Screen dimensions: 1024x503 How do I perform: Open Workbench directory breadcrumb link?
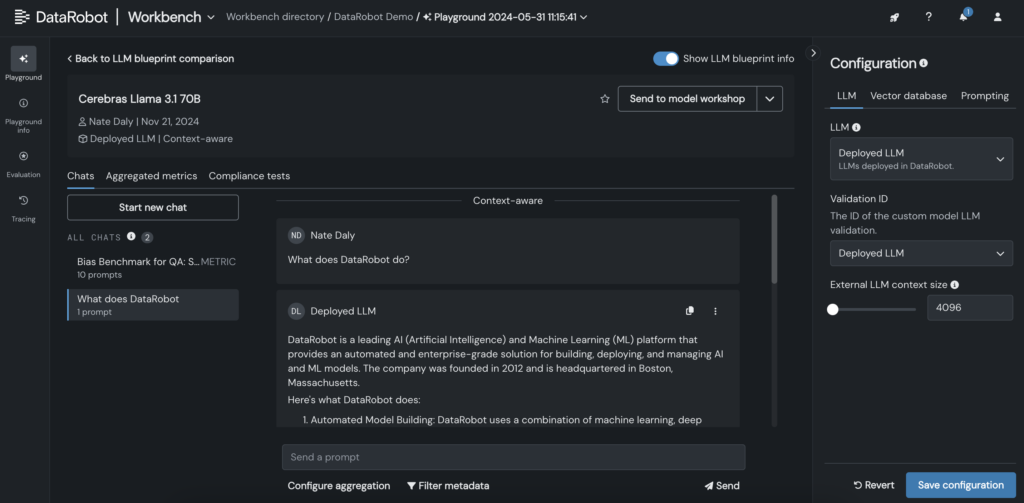coord(275,17)
